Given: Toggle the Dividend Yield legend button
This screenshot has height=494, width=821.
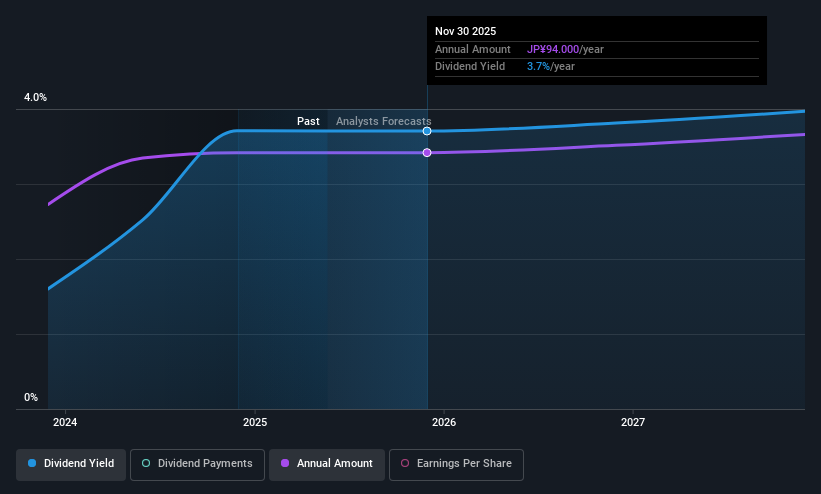Looking at the screenshot, I should click(71, 465).
